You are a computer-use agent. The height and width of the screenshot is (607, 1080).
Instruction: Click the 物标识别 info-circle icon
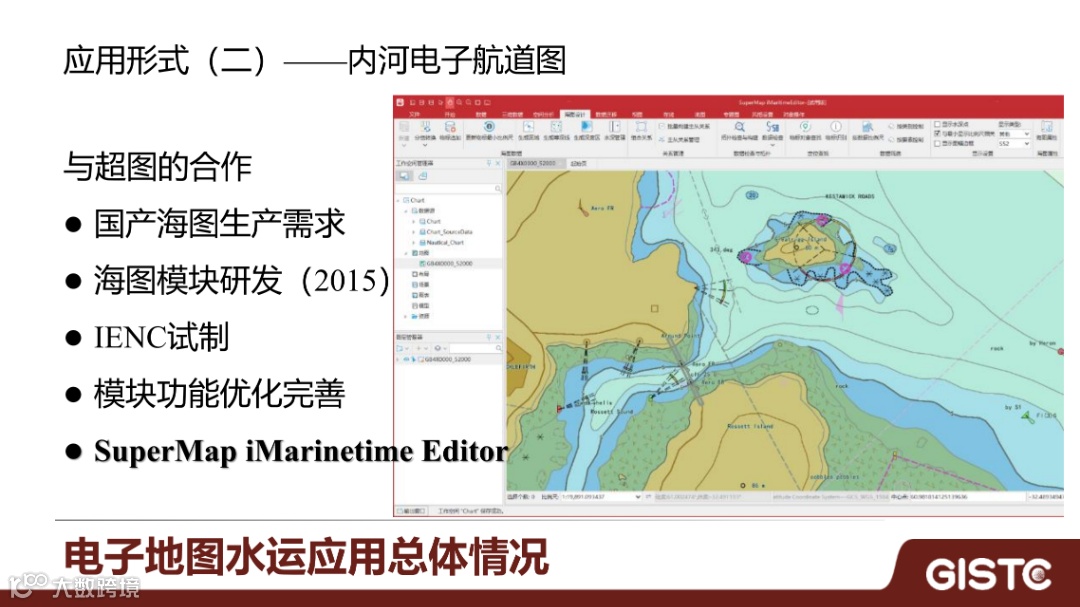(835, 127)
